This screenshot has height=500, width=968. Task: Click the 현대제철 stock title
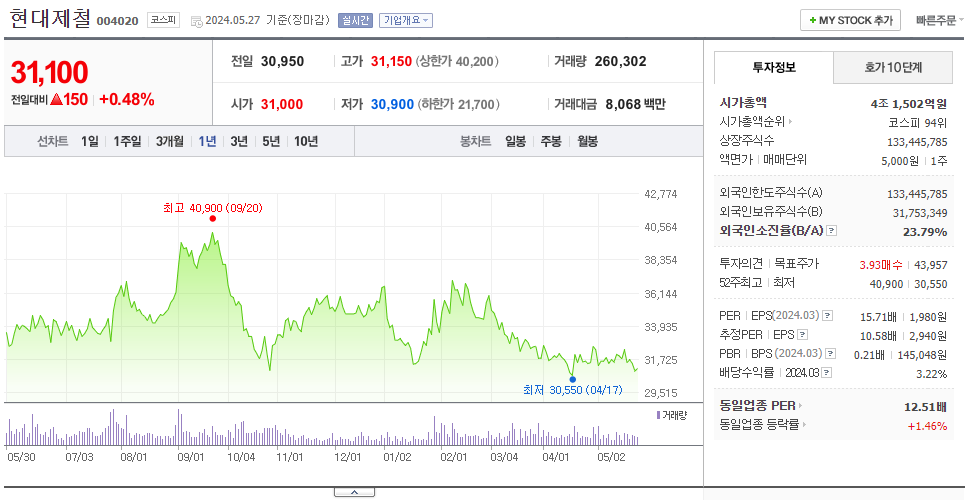50,19
